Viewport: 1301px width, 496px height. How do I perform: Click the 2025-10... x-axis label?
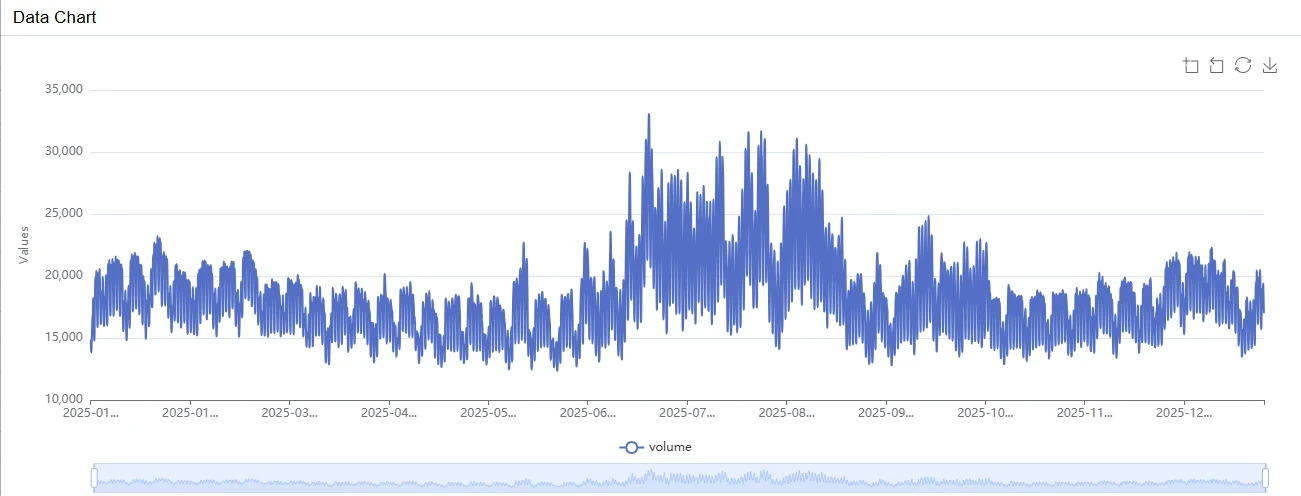pos(986,412)
